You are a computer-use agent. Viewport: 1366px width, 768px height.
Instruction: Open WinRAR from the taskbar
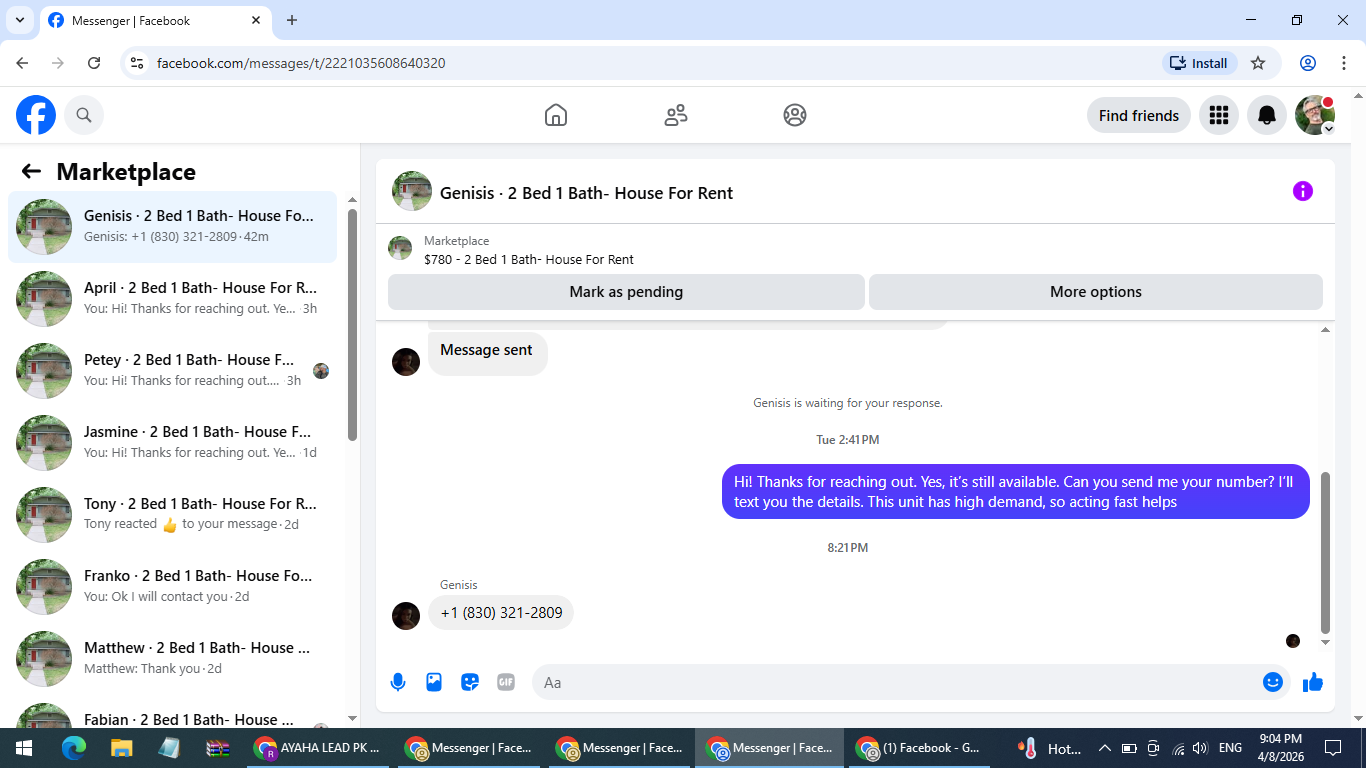click(218, 748)
